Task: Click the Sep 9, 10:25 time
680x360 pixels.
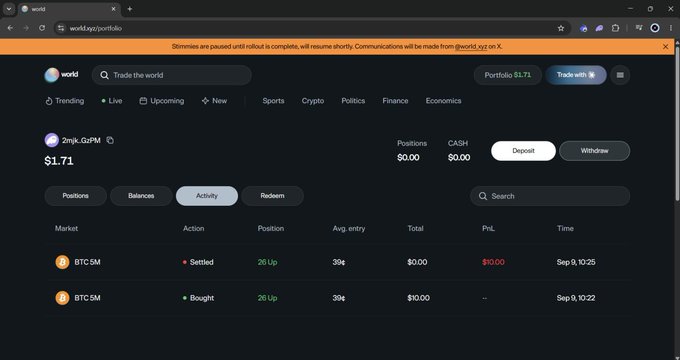Action: [x=576, y=262]
